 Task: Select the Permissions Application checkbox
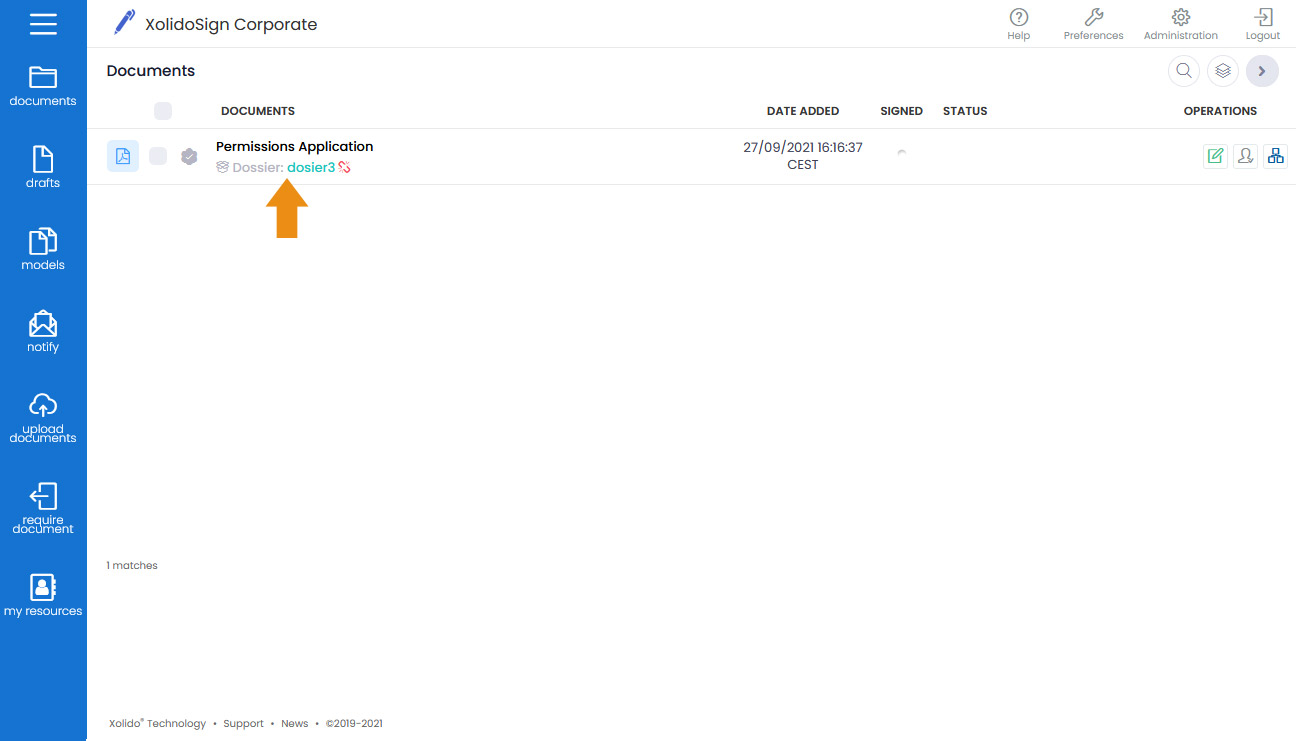click(158, 156)
